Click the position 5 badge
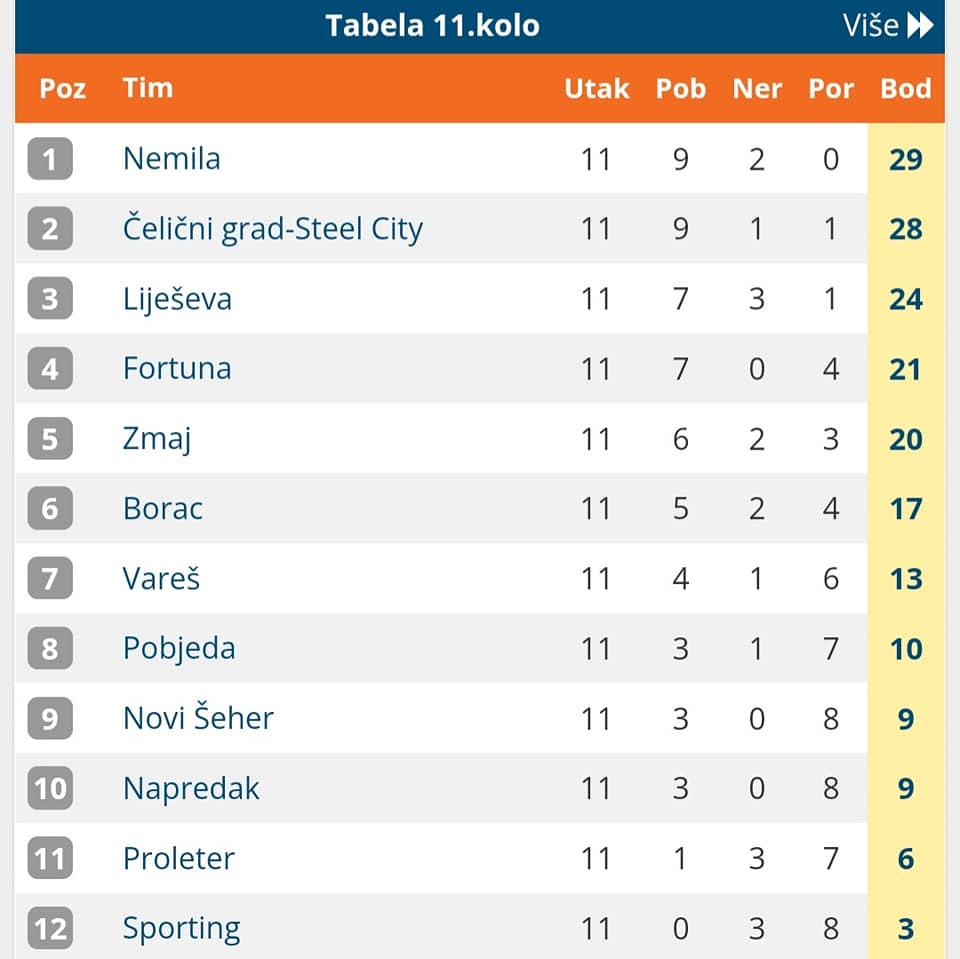 pos(50,439)
